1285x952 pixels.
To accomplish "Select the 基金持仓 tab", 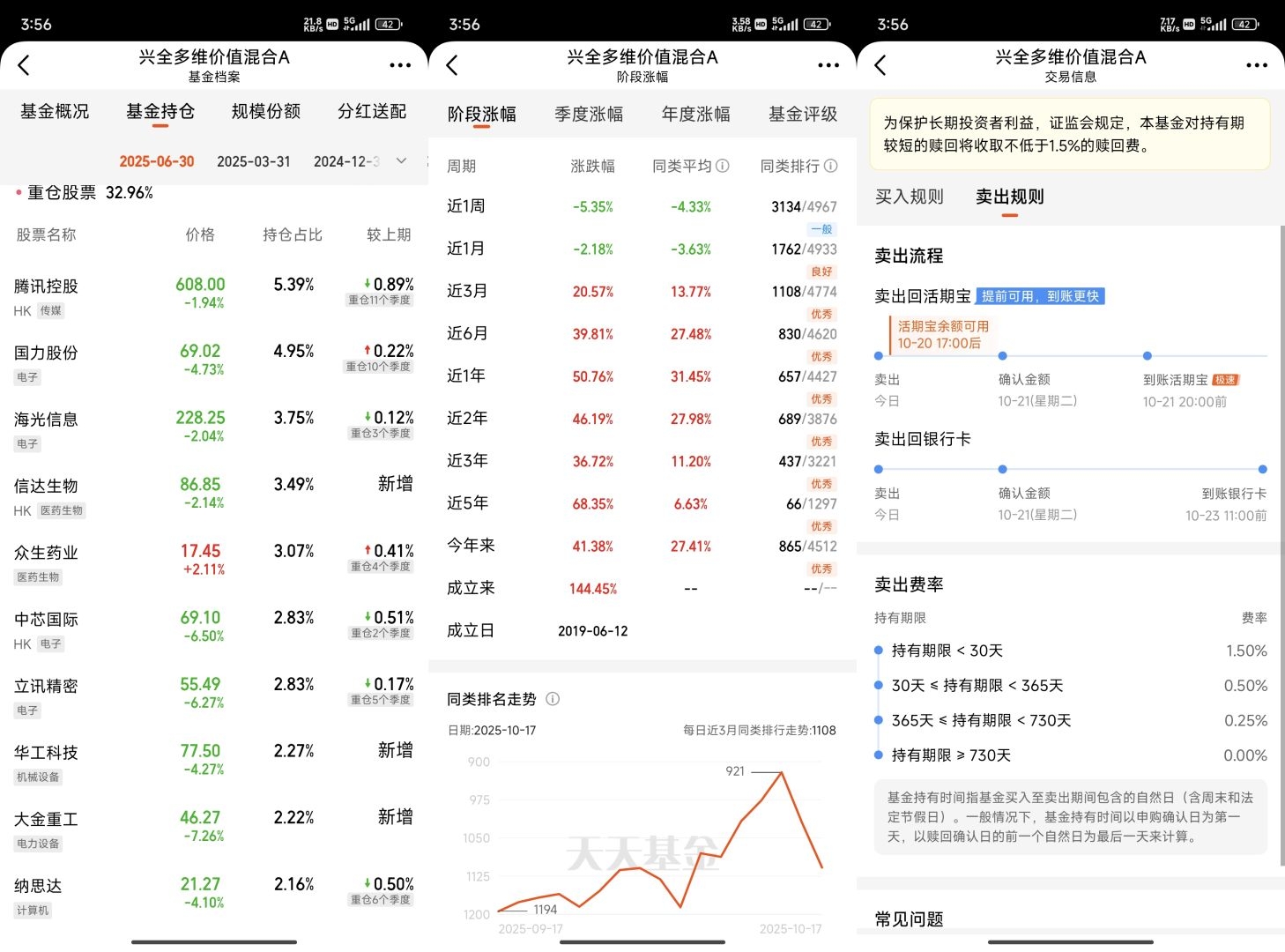I will [x=160, y=111].
